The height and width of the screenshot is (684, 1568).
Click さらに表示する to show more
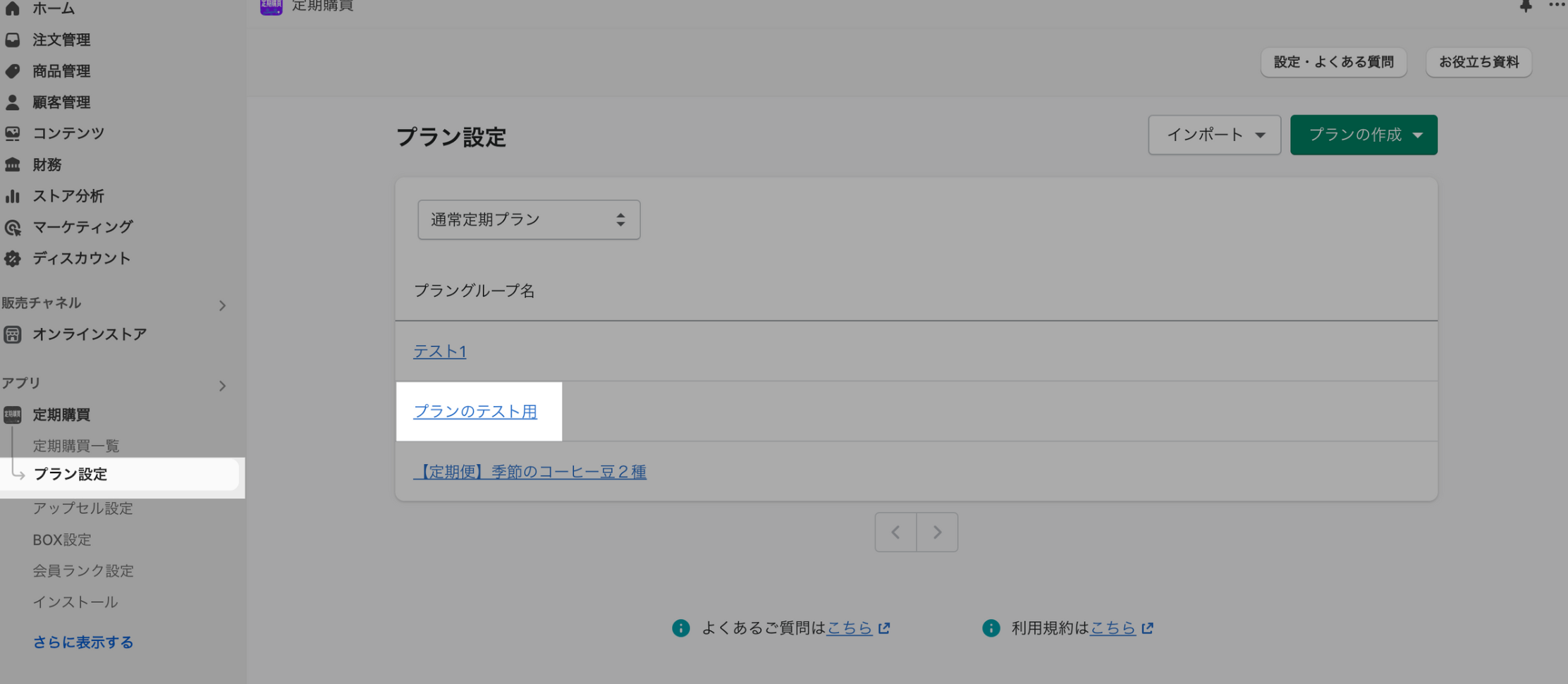coord(83,642)
